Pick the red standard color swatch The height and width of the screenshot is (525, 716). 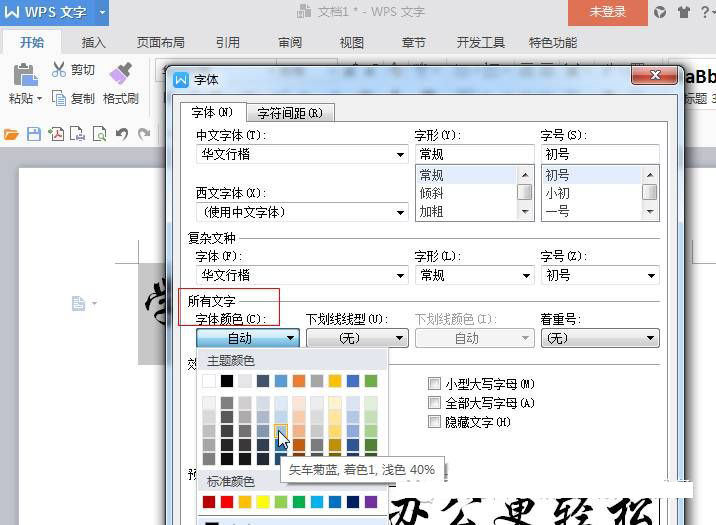pyautogui.click(x=226, y=502)
